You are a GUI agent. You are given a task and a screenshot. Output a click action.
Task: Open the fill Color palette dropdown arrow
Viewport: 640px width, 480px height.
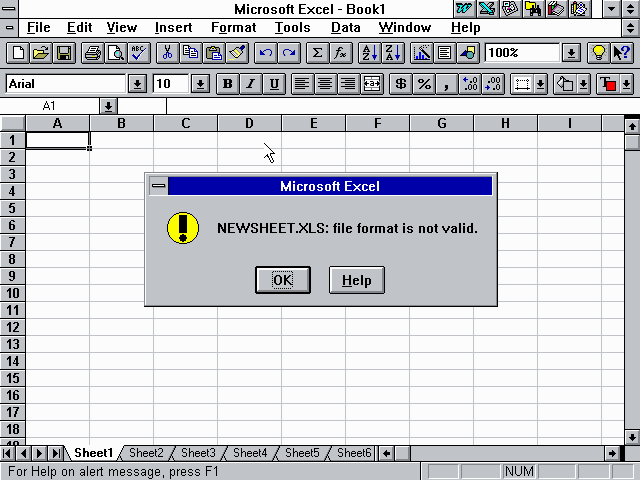pyautogui.click(x=584, y=84)
